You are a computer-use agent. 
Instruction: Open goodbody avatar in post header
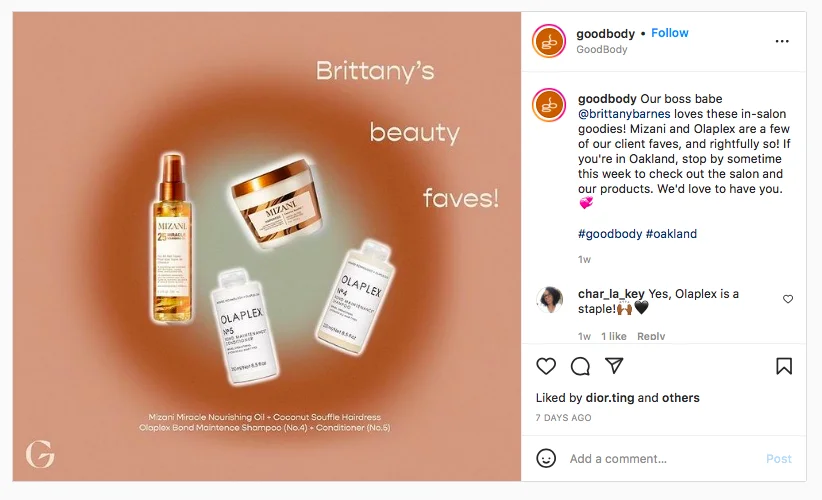click(549, 41)
